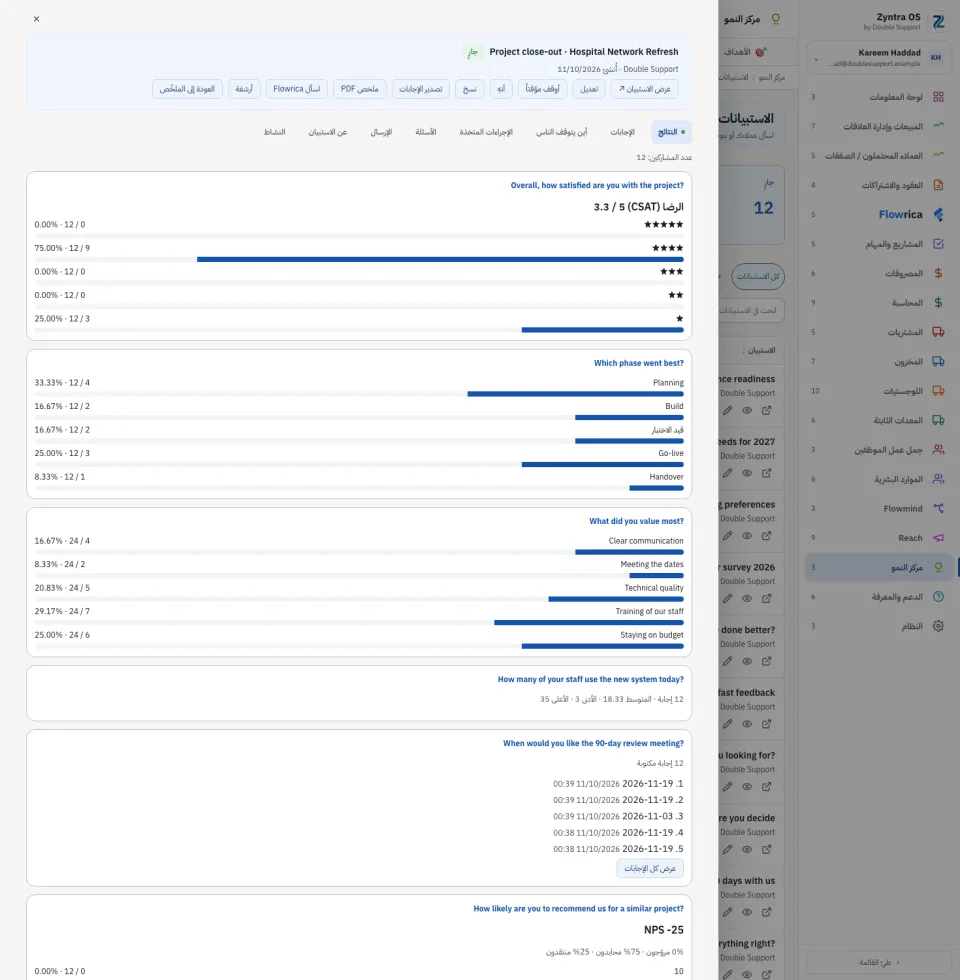960x980 pixels.
Task: Open العقود والاشتراكات document icon in sidebar
Action: coord(938,185)
